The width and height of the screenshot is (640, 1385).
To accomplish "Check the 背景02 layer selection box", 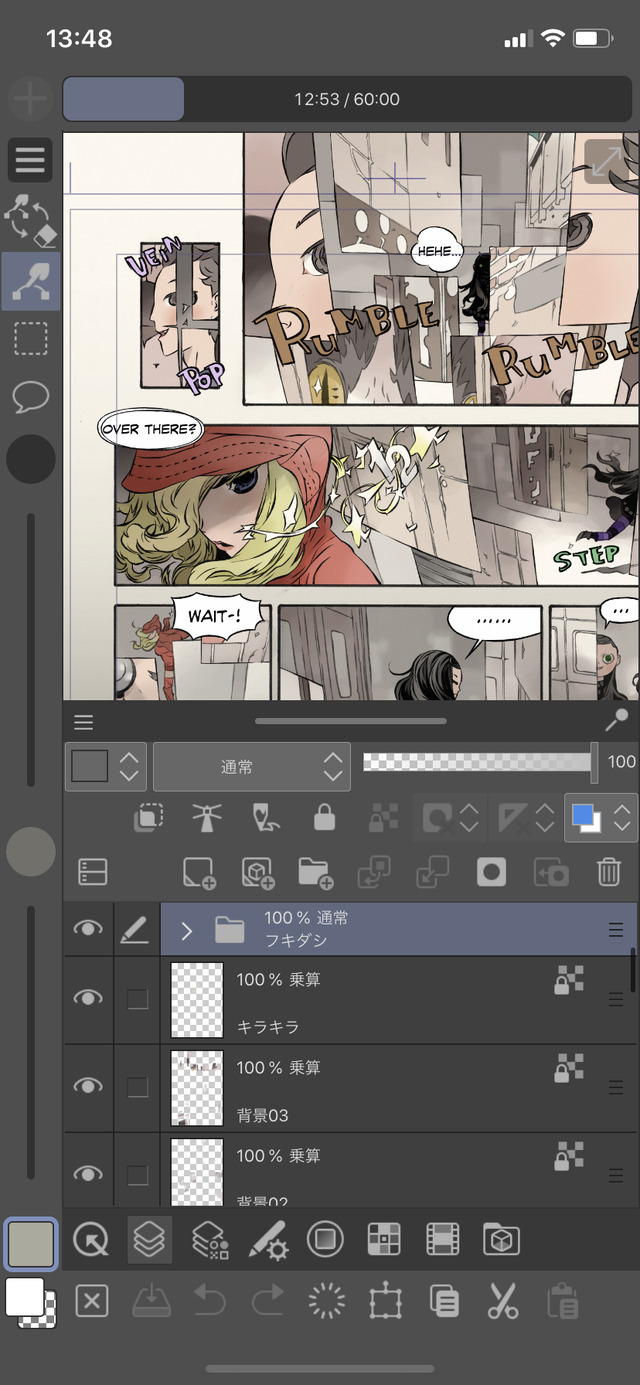I will pyautogui.click(x=137, y=1174).
